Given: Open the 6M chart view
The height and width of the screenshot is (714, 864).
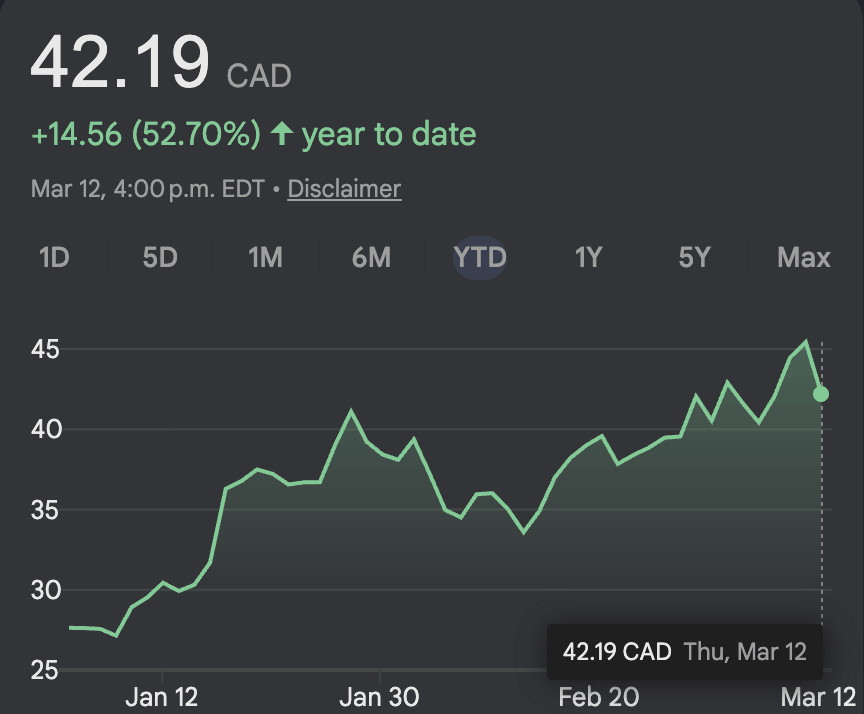Looking at the screenshot, I should [371, 258].
